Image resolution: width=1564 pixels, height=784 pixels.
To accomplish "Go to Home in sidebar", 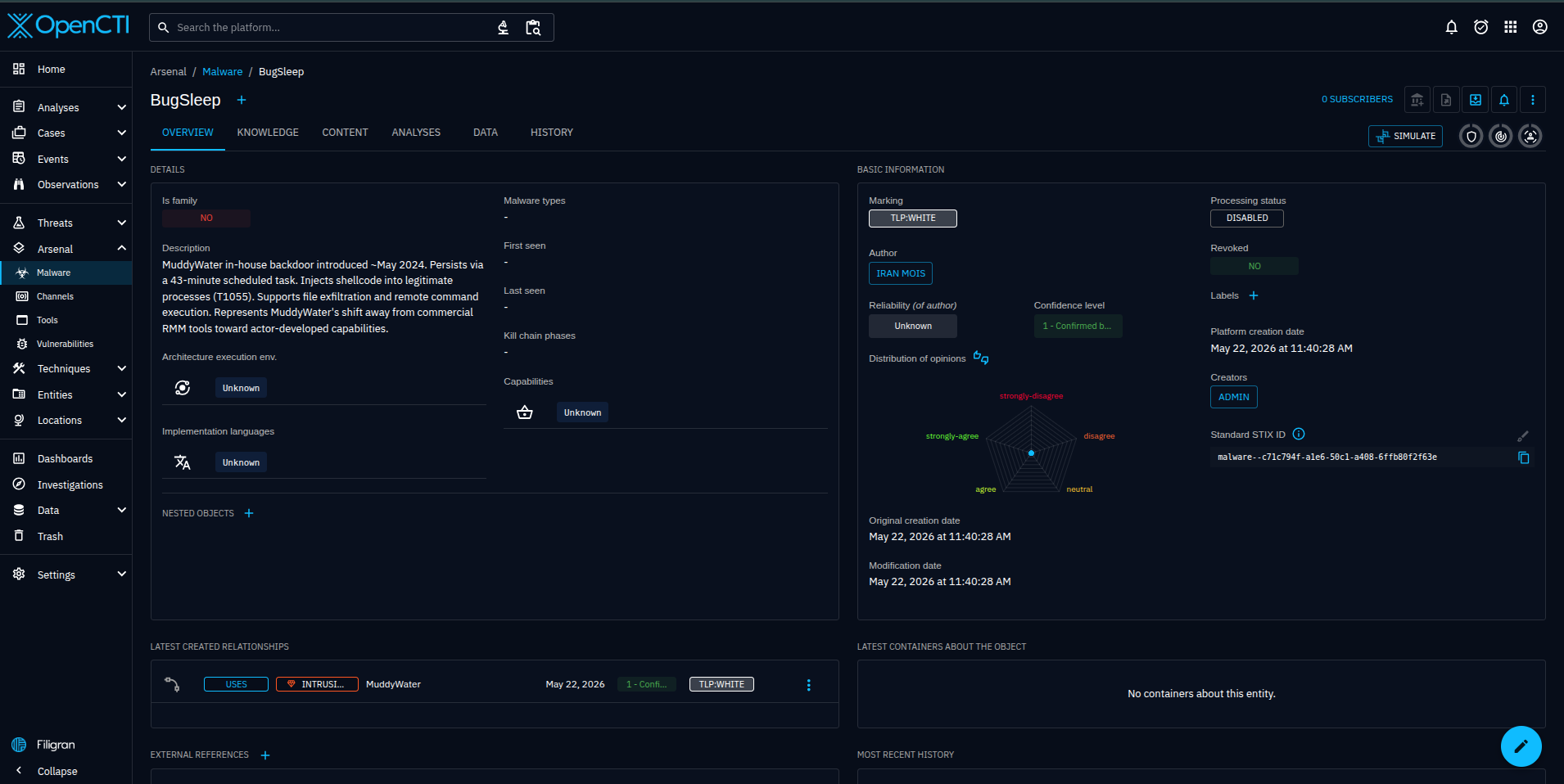I will [x=66, y=70].
